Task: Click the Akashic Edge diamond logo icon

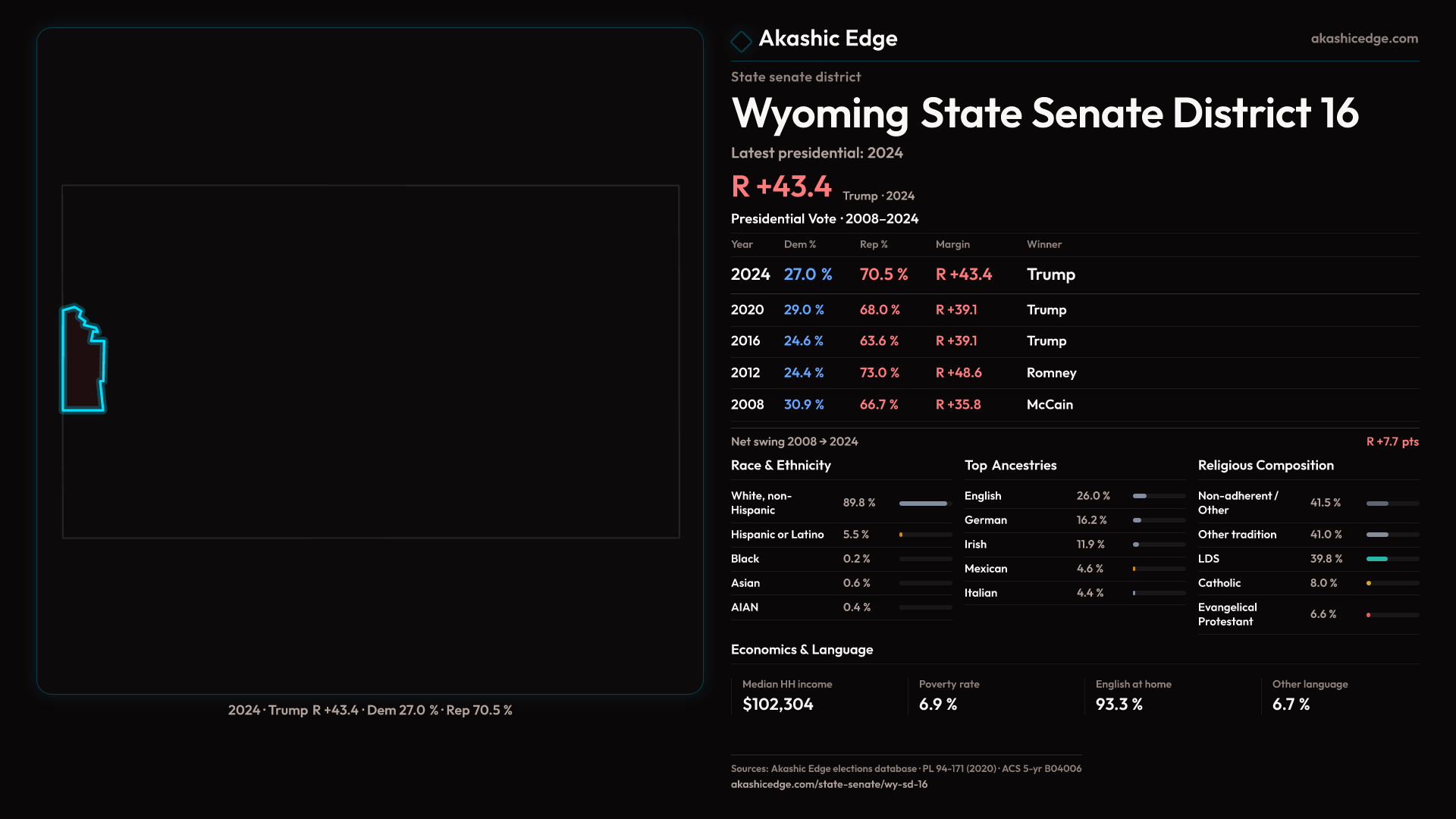Action: click(741, 41)
